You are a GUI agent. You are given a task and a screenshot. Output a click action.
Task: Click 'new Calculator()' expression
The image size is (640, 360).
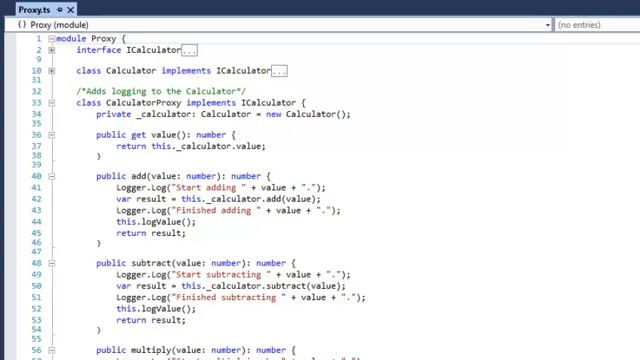click(306, 114)
